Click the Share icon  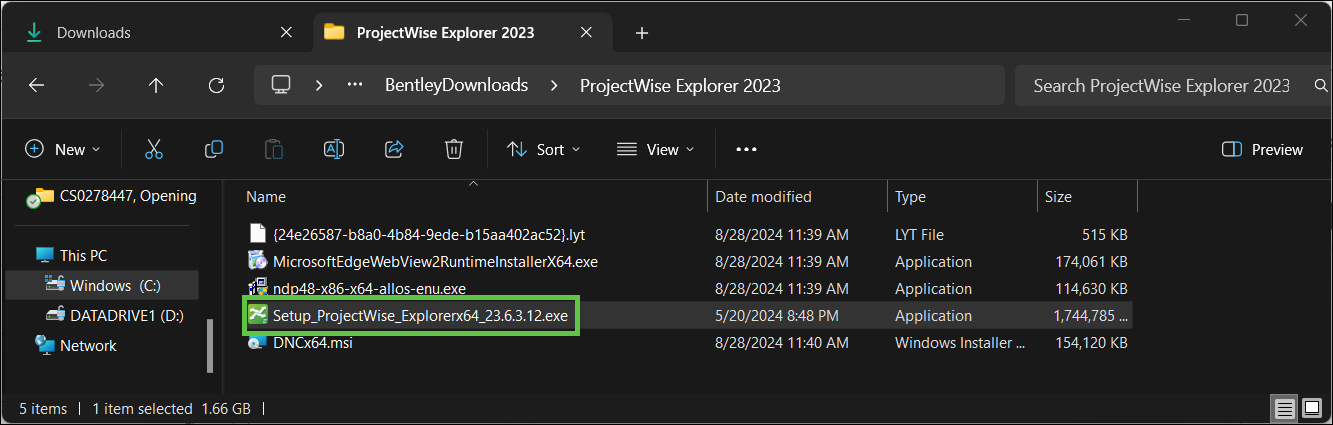coord(393,149)
